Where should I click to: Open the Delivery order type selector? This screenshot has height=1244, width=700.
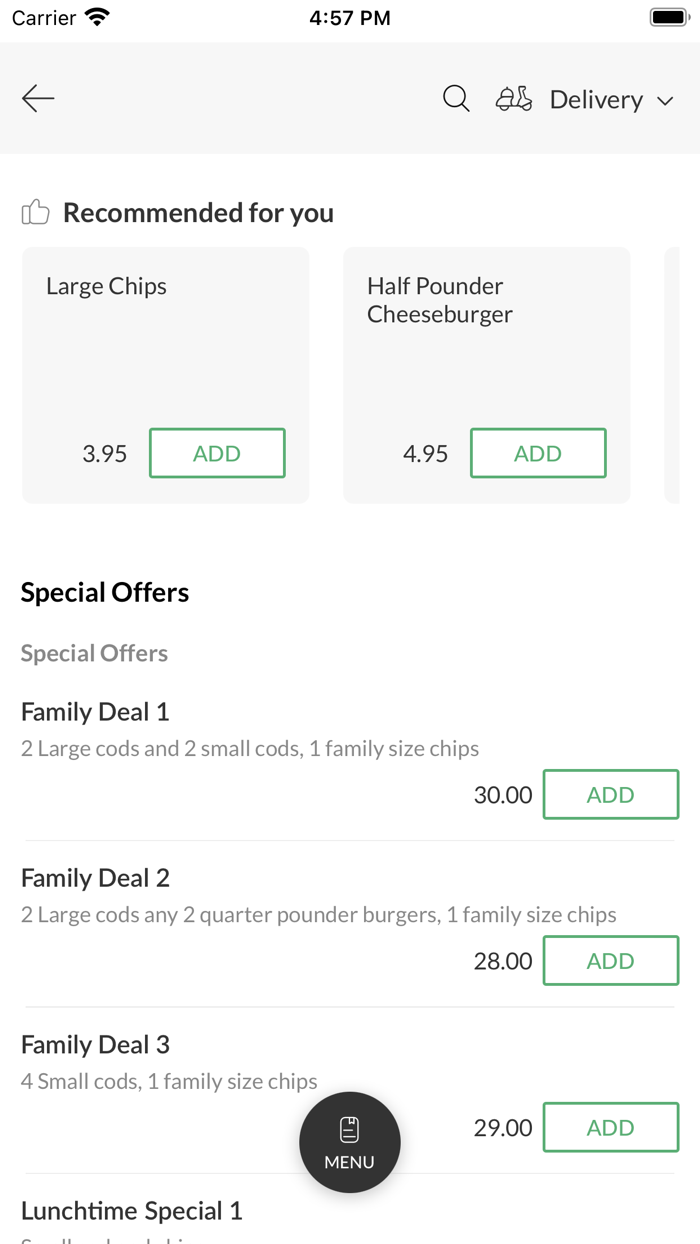pyautogui.click(x=596, y=100)
